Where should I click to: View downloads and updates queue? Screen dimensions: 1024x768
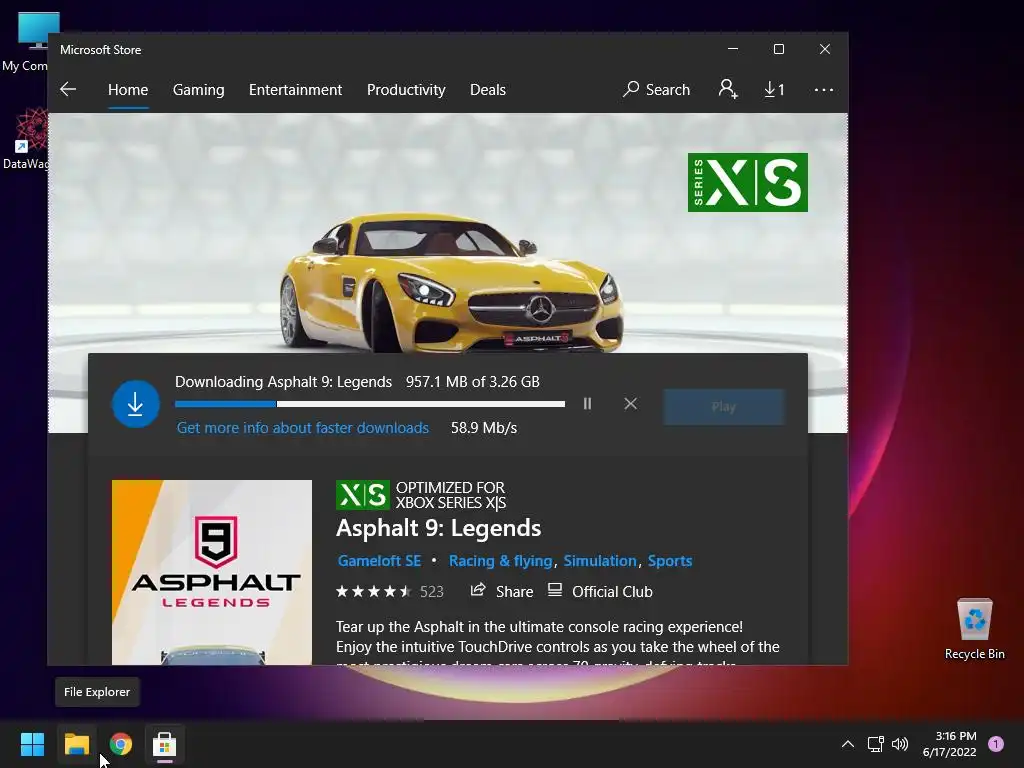coord(775,89)
